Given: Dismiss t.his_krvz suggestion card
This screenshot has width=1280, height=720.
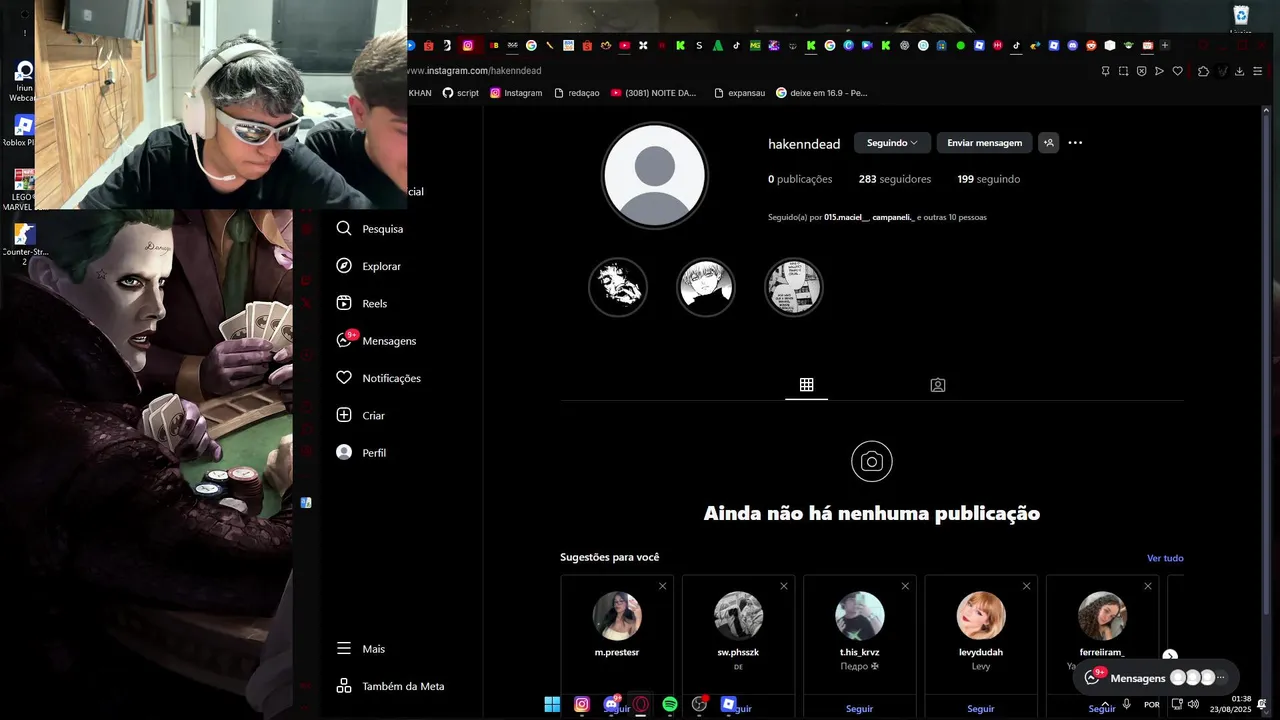Looking at the screenshot, I should click(905, 586).
